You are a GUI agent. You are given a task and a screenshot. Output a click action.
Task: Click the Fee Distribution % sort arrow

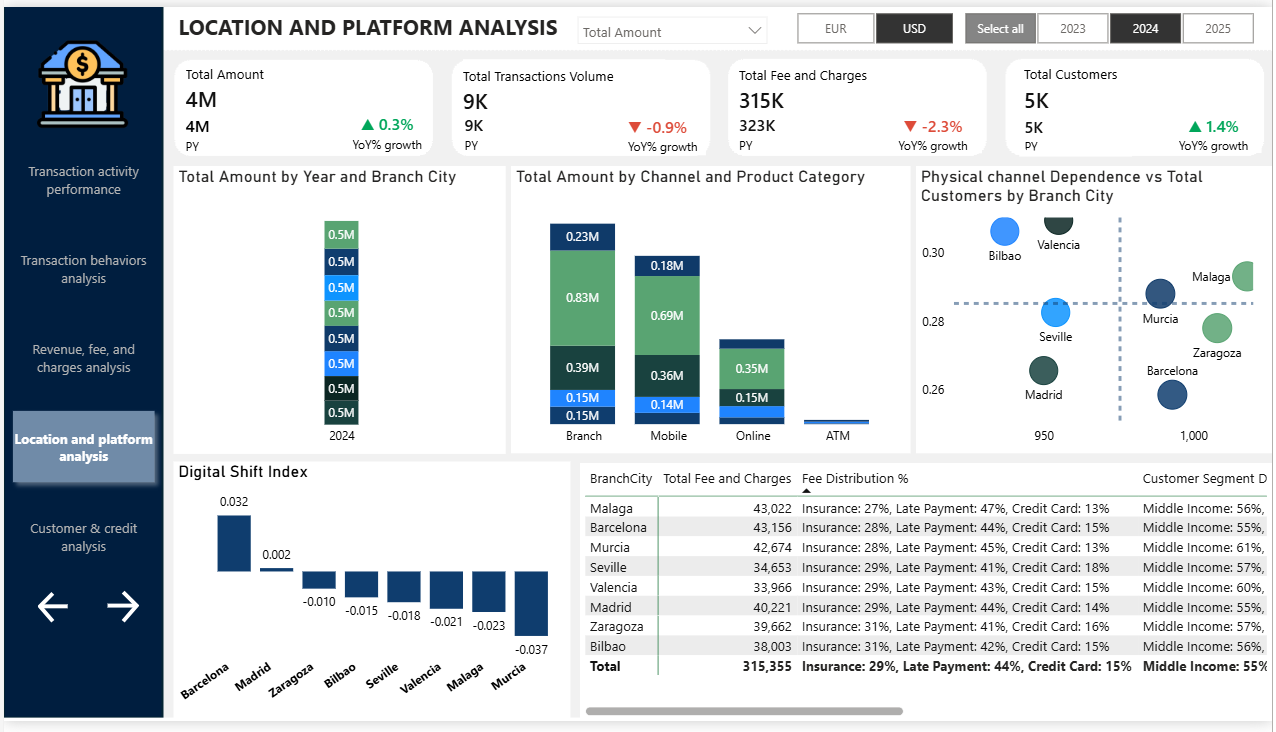pyautogui.click(x=807, y=491)
